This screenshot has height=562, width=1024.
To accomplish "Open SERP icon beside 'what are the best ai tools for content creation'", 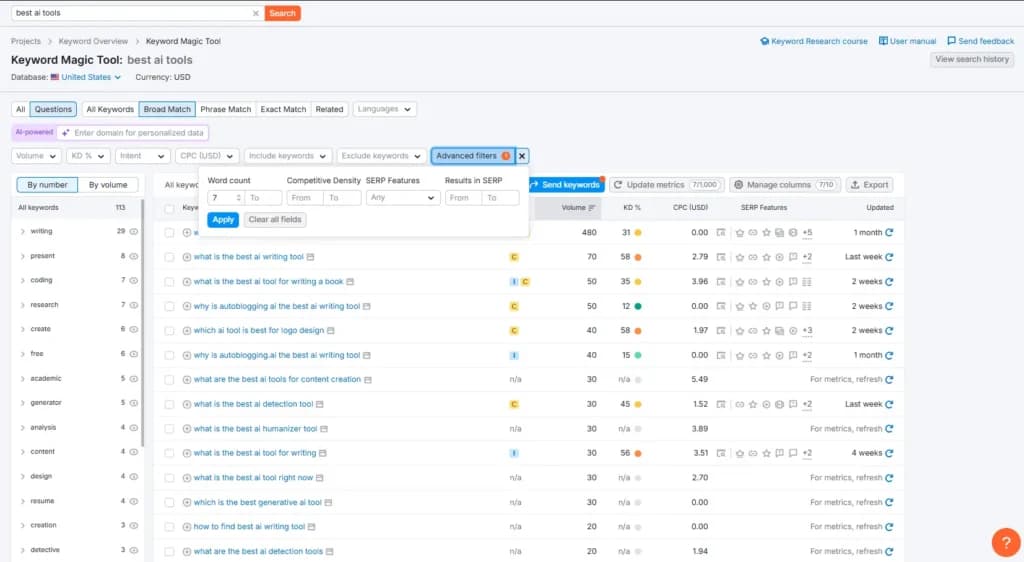I will 368,380.
